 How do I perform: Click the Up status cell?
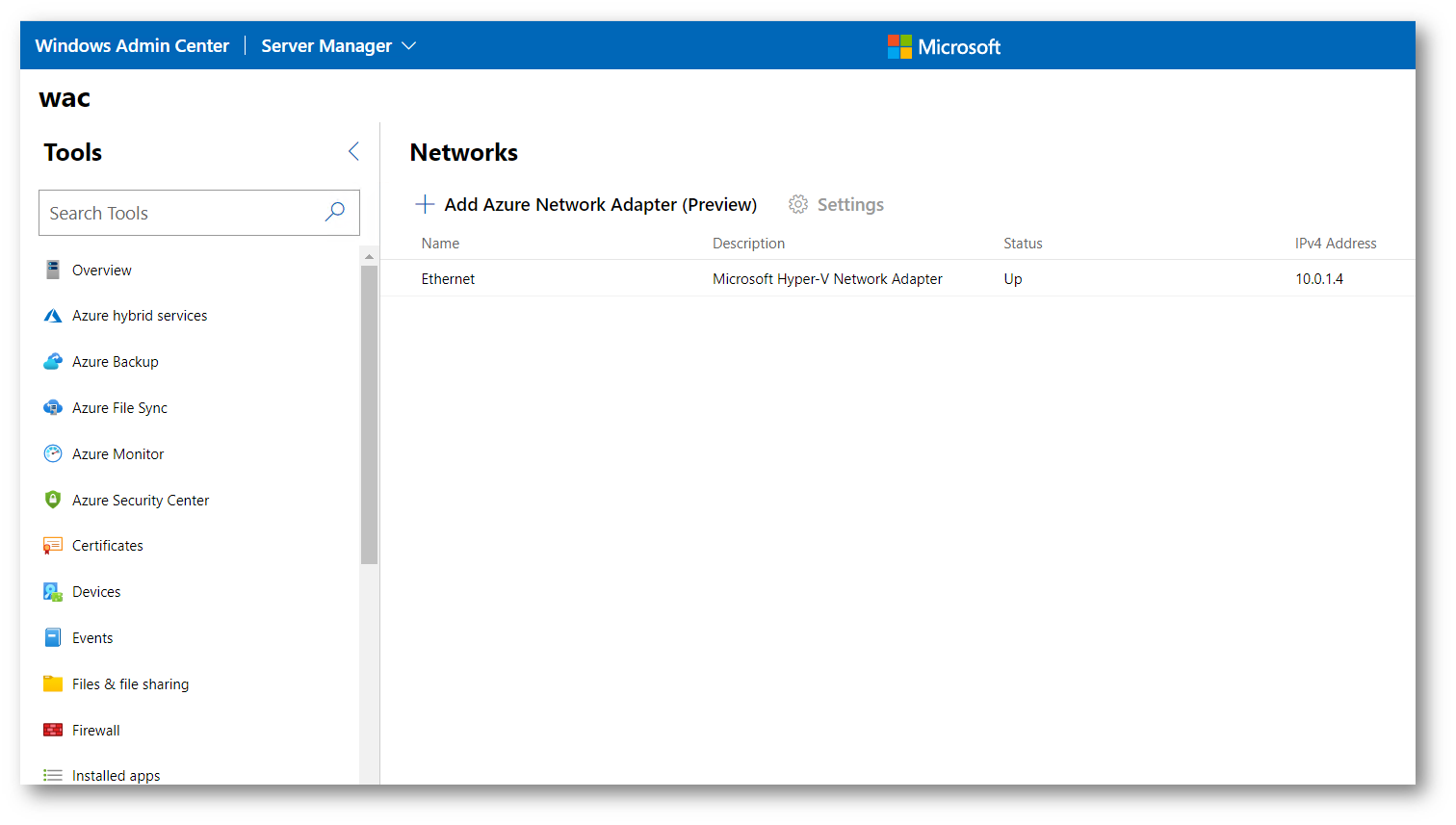click(1013, 279)
